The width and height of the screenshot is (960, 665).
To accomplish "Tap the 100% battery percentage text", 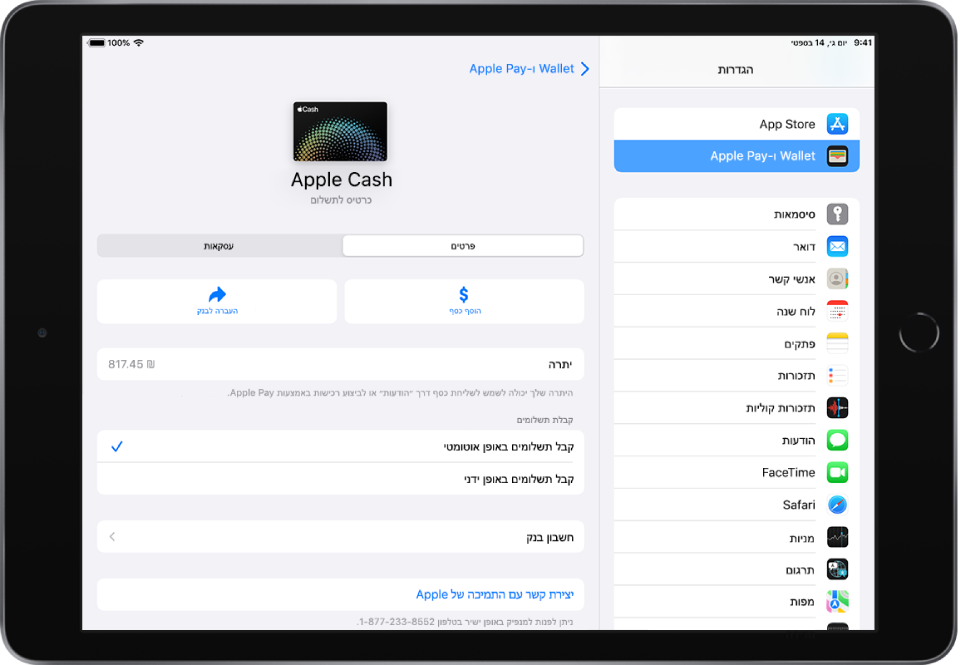I will 119,43.
